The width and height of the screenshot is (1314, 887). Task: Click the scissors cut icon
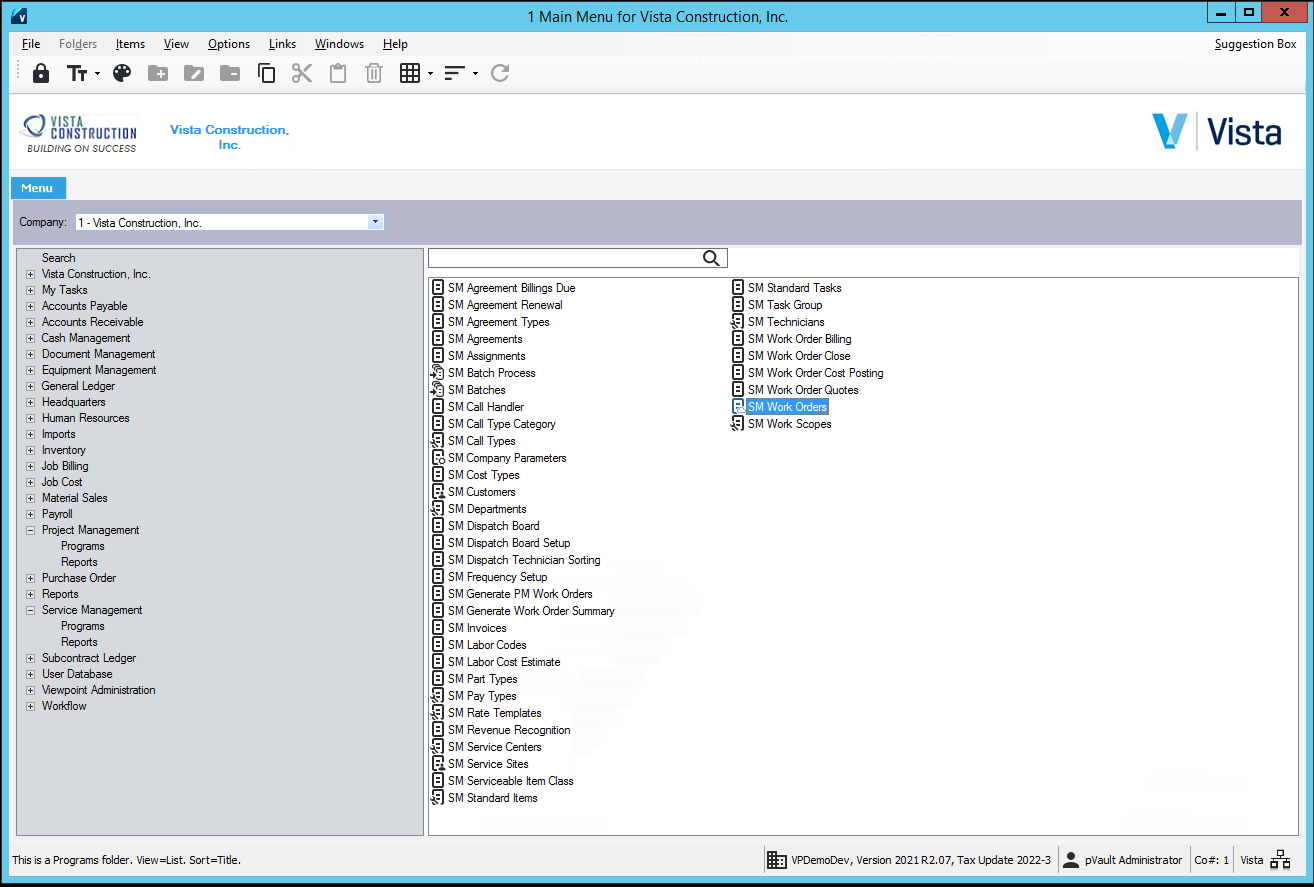click(302, 73)
